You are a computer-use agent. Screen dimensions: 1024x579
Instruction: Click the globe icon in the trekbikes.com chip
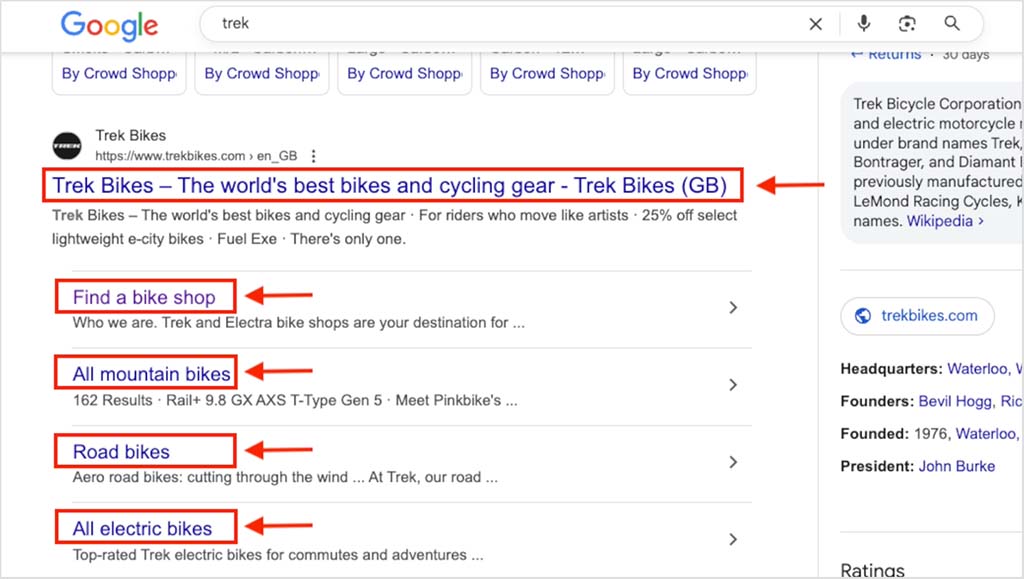coord(863,316)
